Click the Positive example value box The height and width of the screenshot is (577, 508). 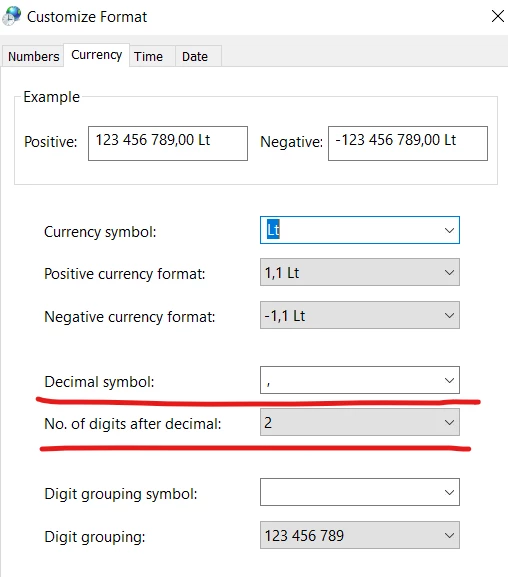[x=168, y=144]
